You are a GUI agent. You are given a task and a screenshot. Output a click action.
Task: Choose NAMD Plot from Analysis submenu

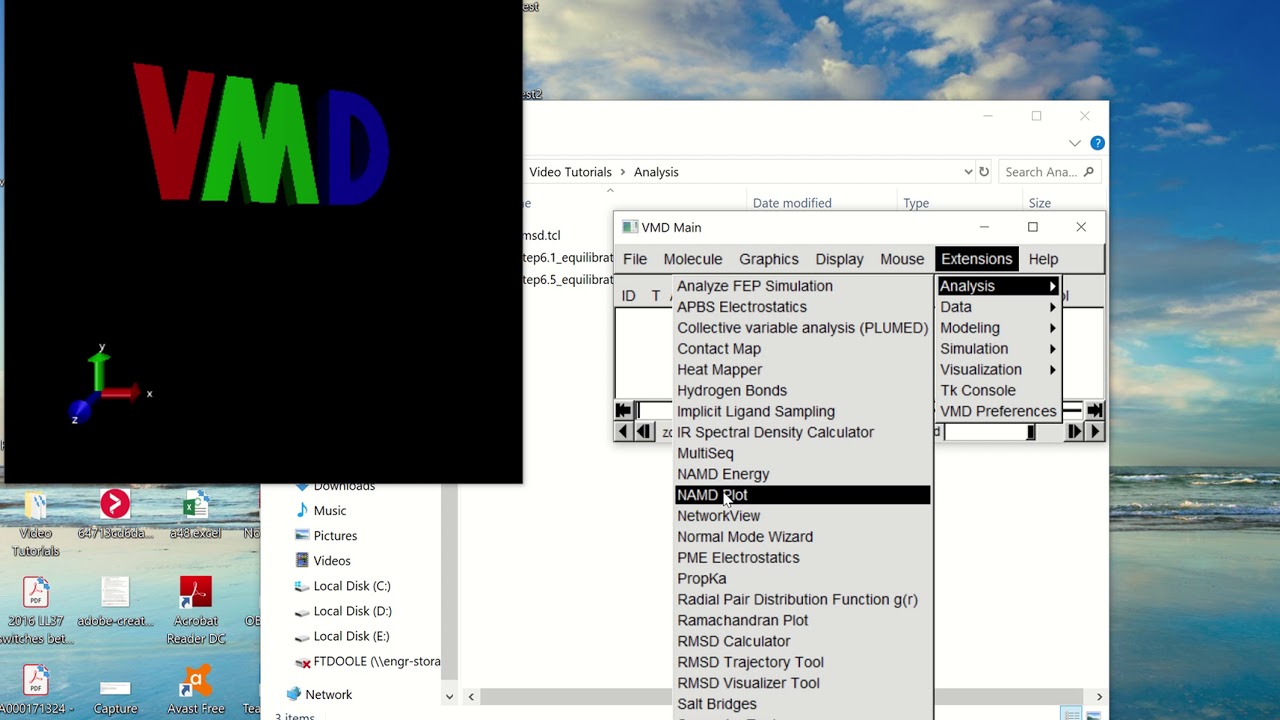point(803,495)
